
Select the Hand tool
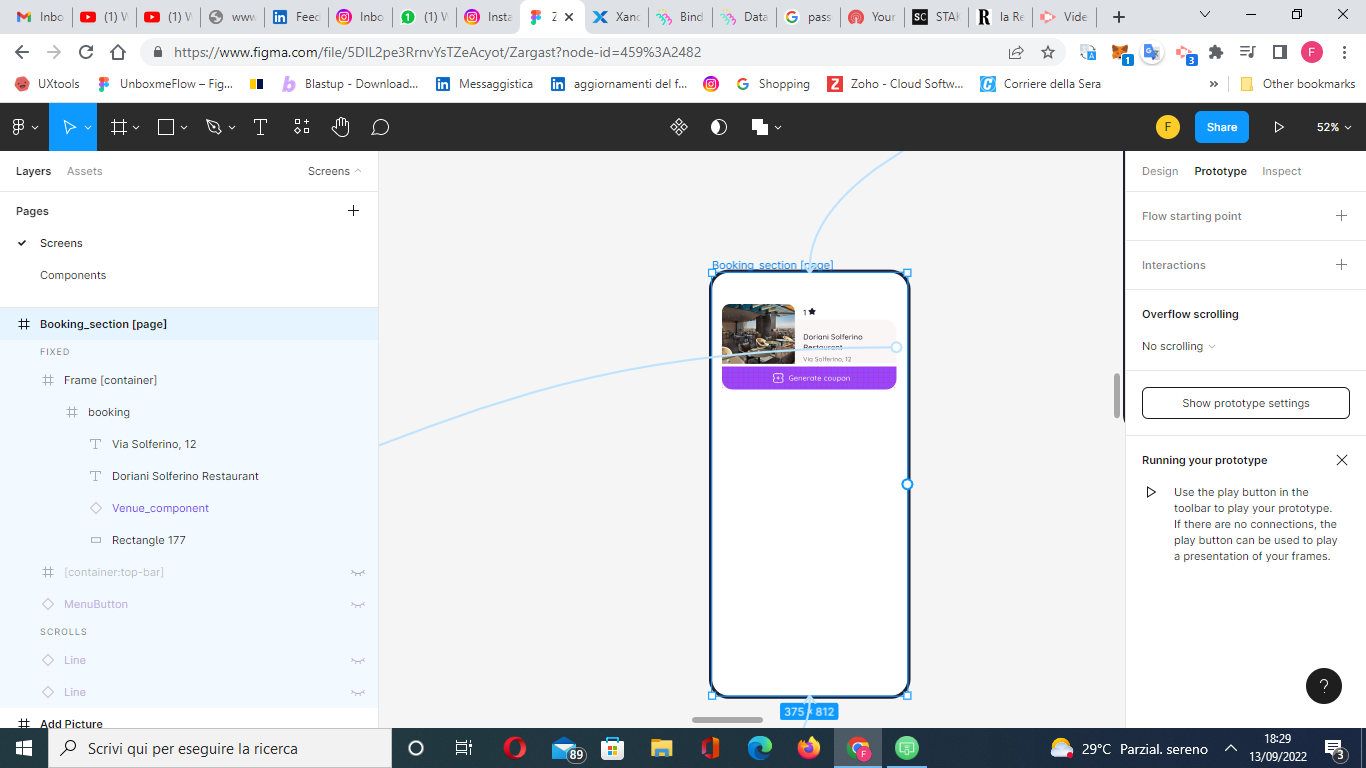click(341, 127)
